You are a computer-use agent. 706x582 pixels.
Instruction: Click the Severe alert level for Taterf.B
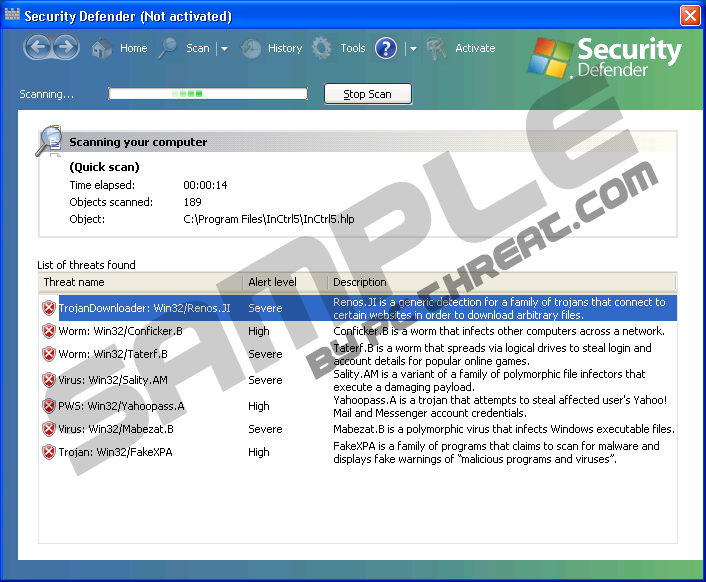pos(265,354)
